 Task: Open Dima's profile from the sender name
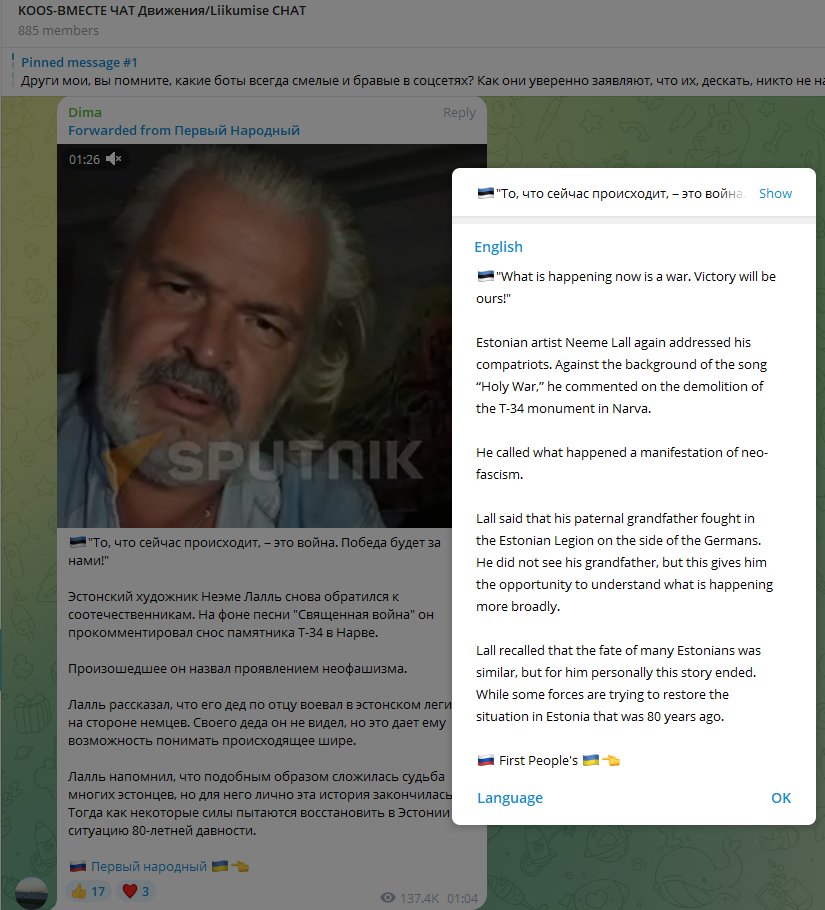[85, 112]
